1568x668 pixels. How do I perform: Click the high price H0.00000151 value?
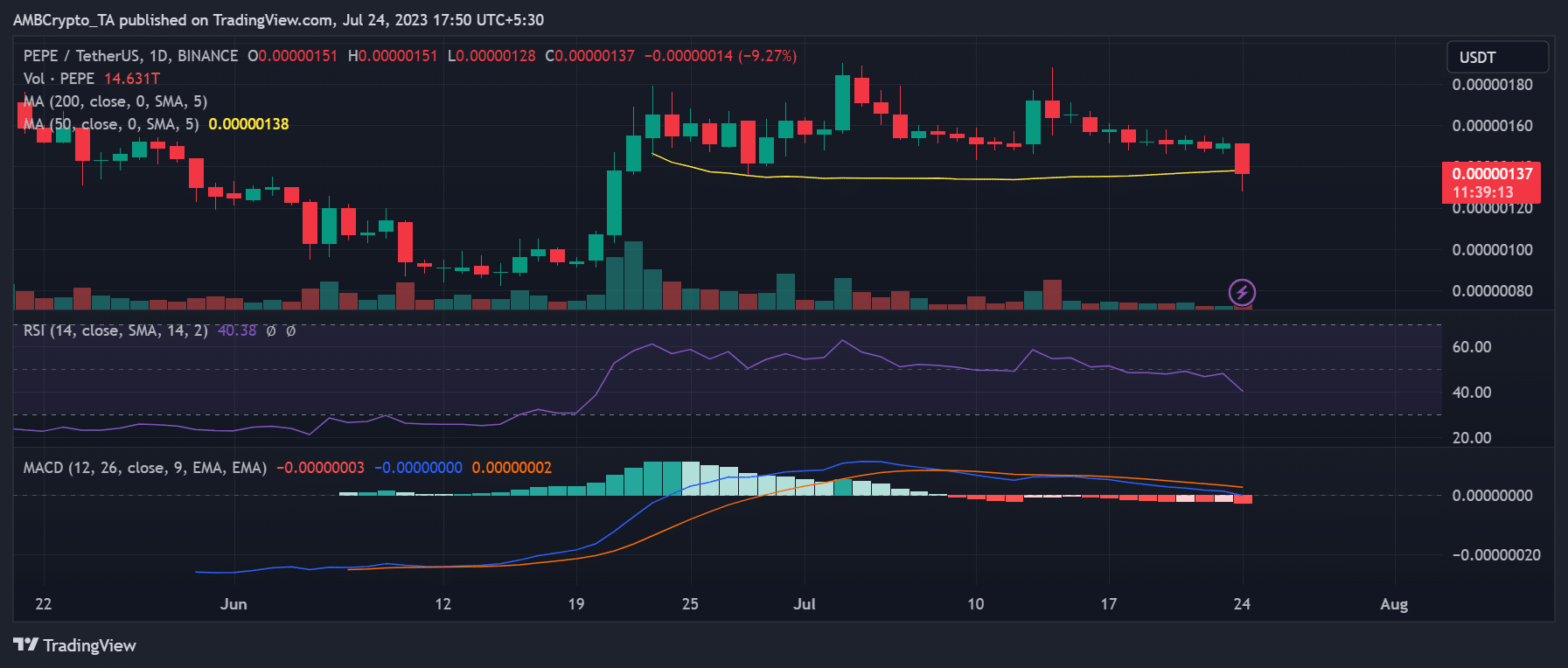393,56
